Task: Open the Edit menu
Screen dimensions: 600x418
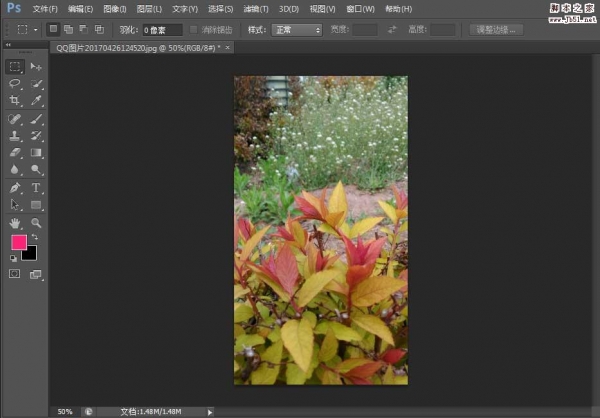Action: 80,9
